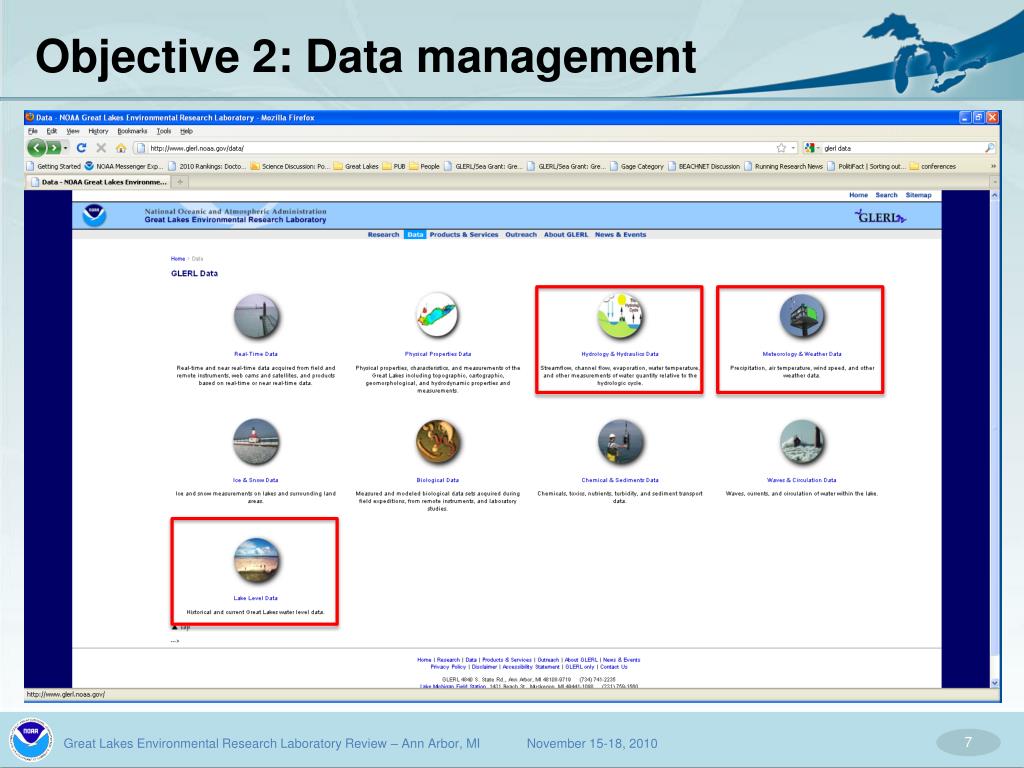Open the Bookmarks menu

click(x=132, y=131)
